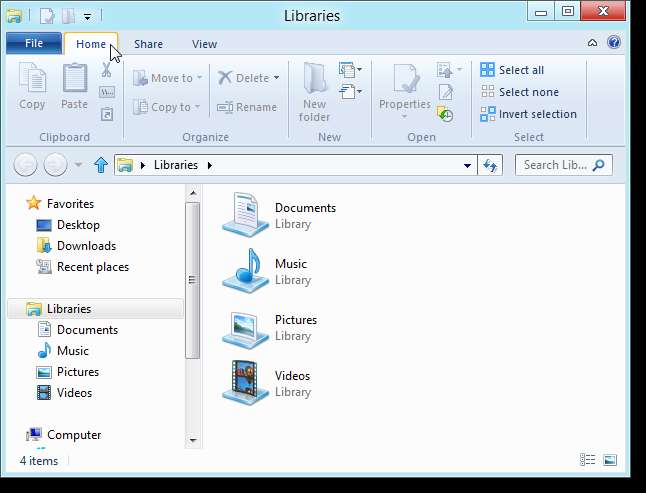
Task: Open the File menu tab
Action: point(34,43)
